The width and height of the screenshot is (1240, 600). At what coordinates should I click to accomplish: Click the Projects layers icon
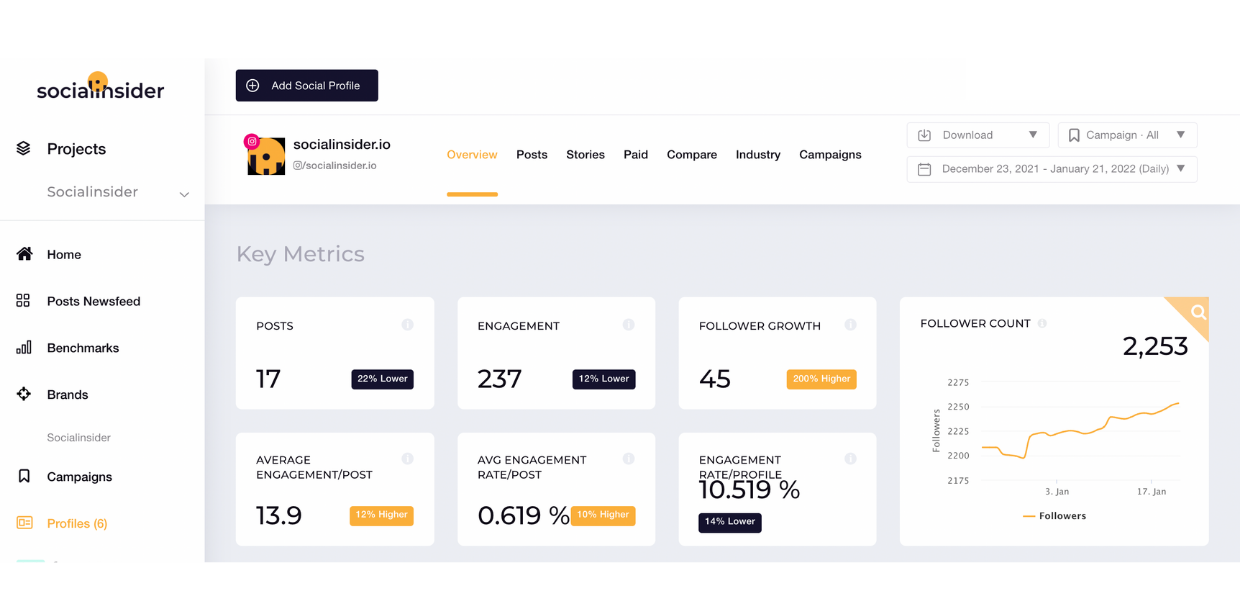24,148
